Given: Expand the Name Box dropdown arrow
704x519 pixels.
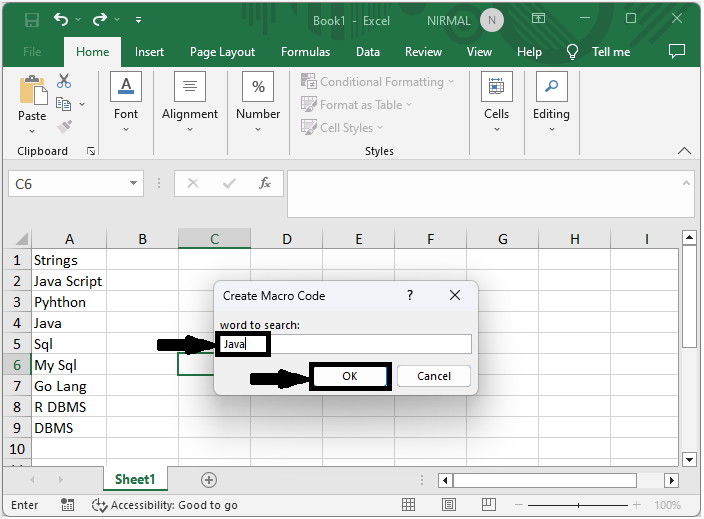Looking at the screenshot, I should [x=135, y=184].
